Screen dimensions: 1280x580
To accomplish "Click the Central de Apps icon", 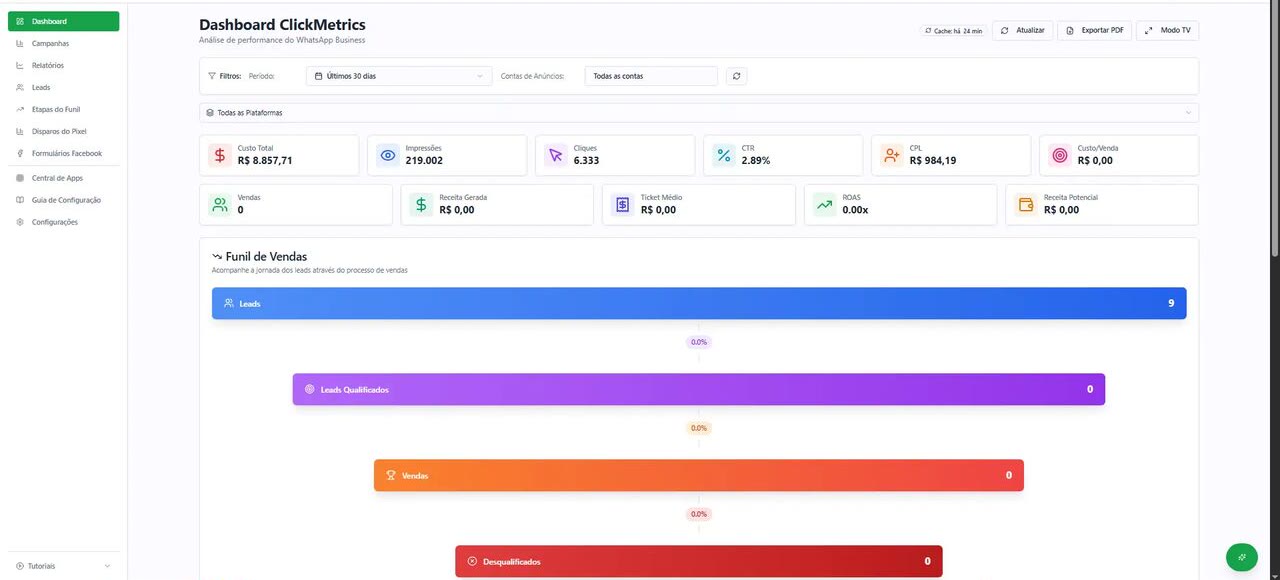I will point(21,178).
